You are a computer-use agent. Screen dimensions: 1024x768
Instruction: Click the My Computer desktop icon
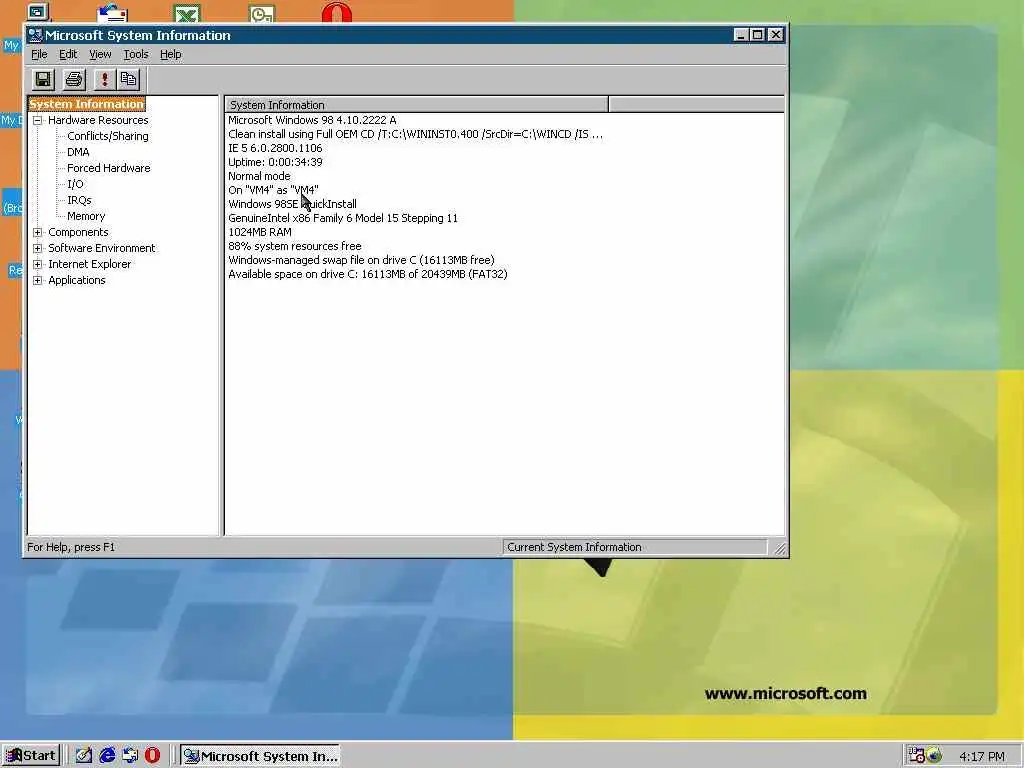(x=38, y=12)
